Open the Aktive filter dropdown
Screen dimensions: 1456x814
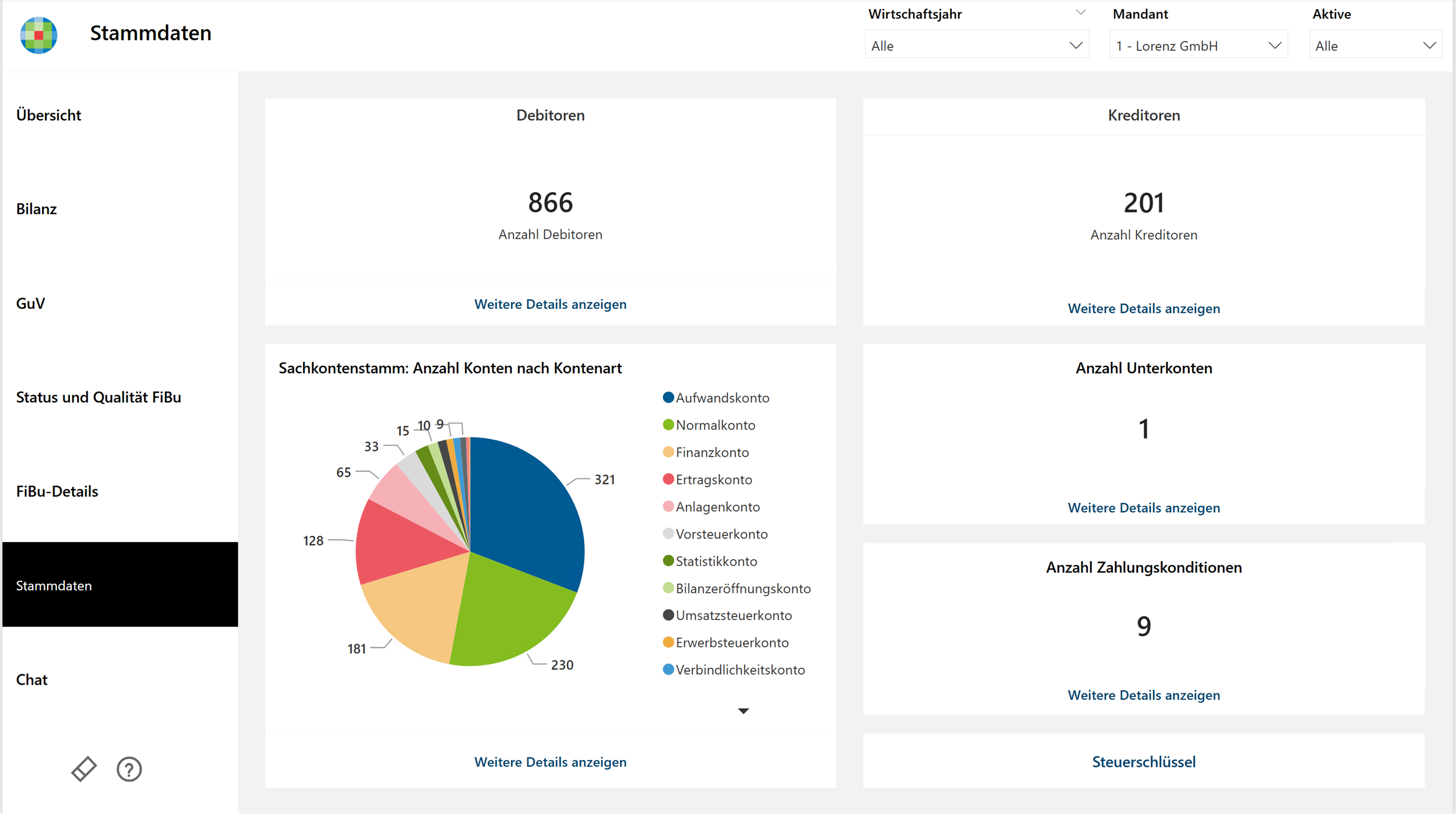(1375, 46)
